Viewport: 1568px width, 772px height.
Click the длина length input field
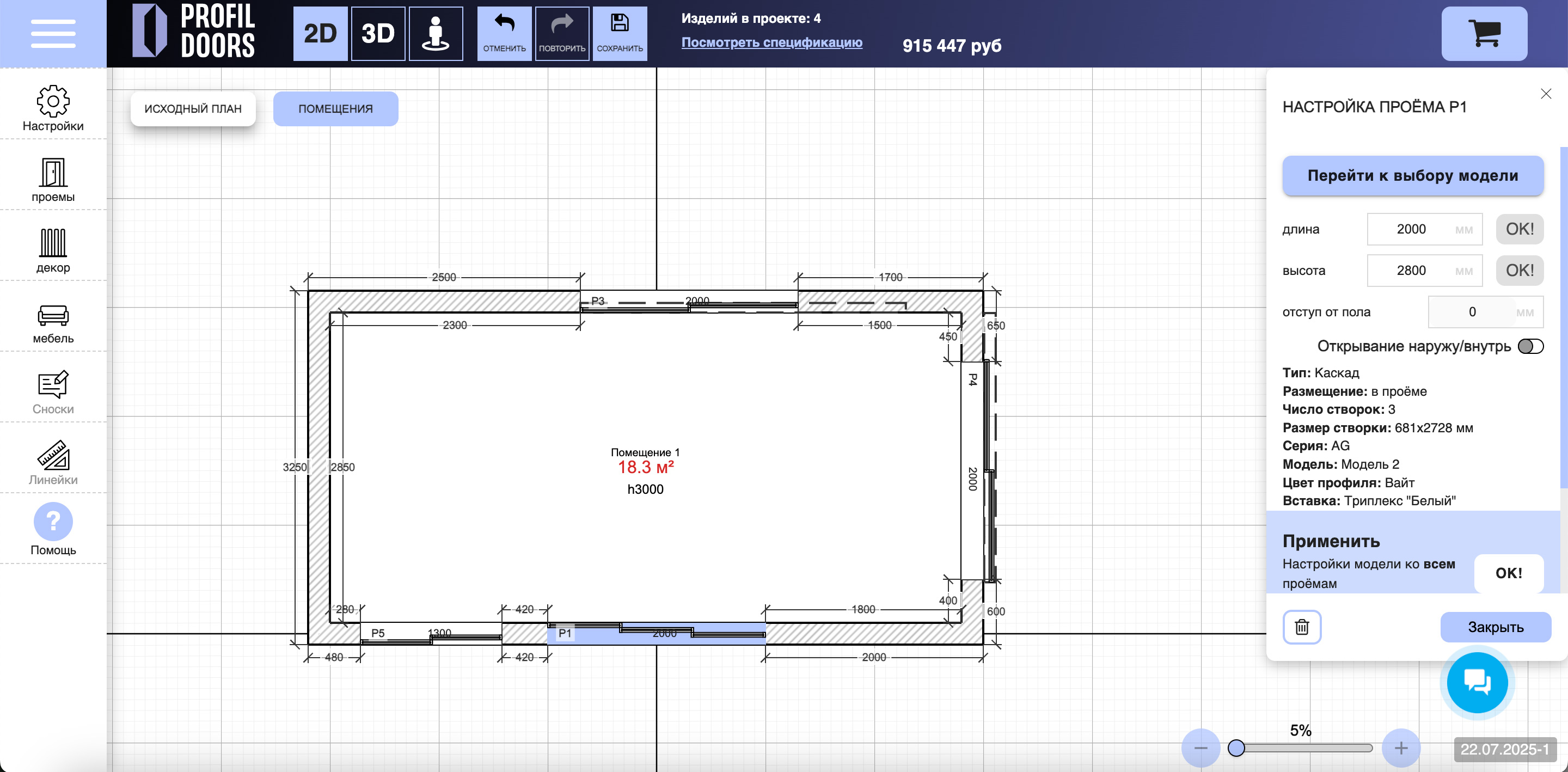pos(1424,230)
